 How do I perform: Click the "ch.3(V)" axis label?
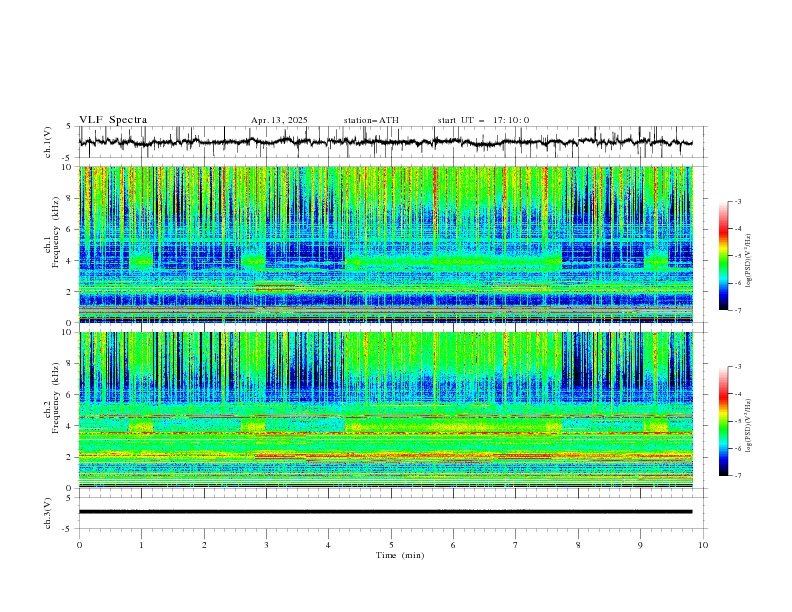pyautogui.click(x=48, y=513)
